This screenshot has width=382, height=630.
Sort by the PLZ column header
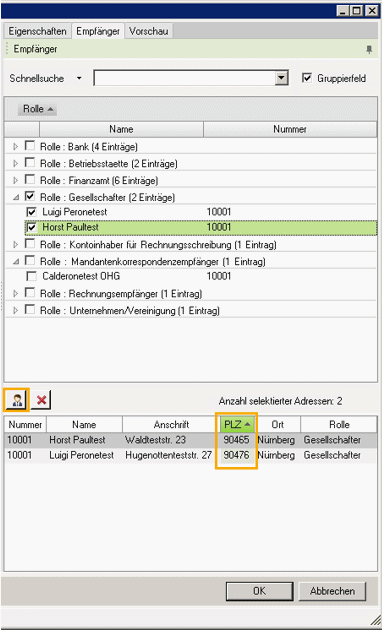[238, 425]
